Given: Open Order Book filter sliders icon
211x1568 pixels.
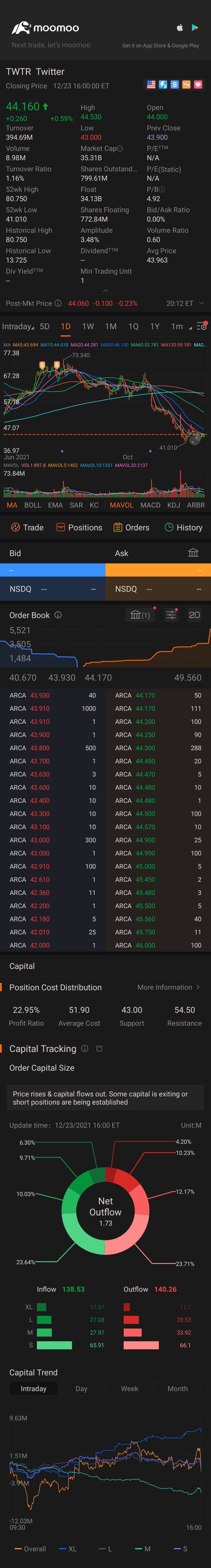Looking at the screenshot, I should [171, 615].
